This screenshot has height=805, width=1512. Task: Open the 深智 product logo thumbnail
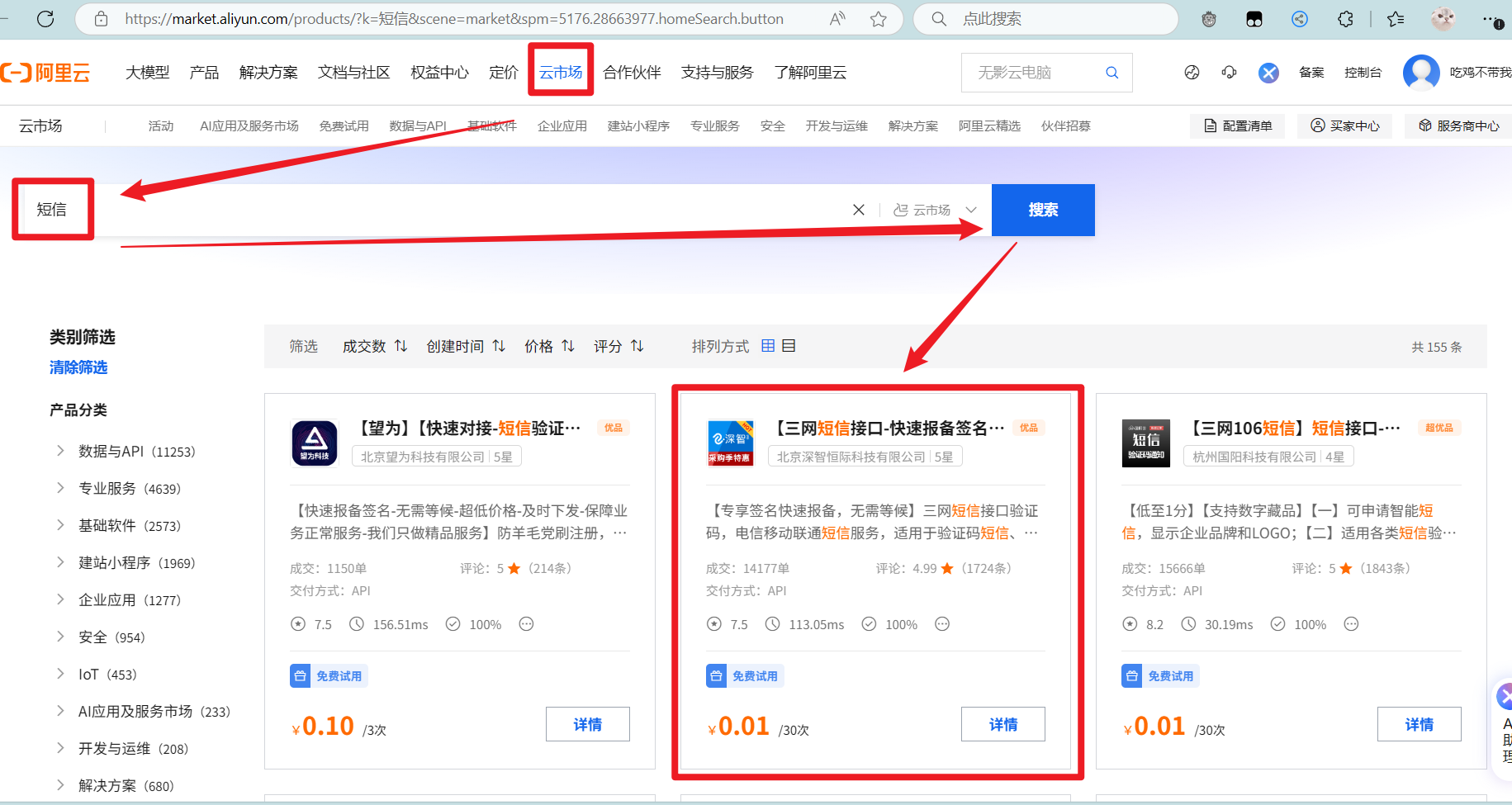click(x=731, y=443)
